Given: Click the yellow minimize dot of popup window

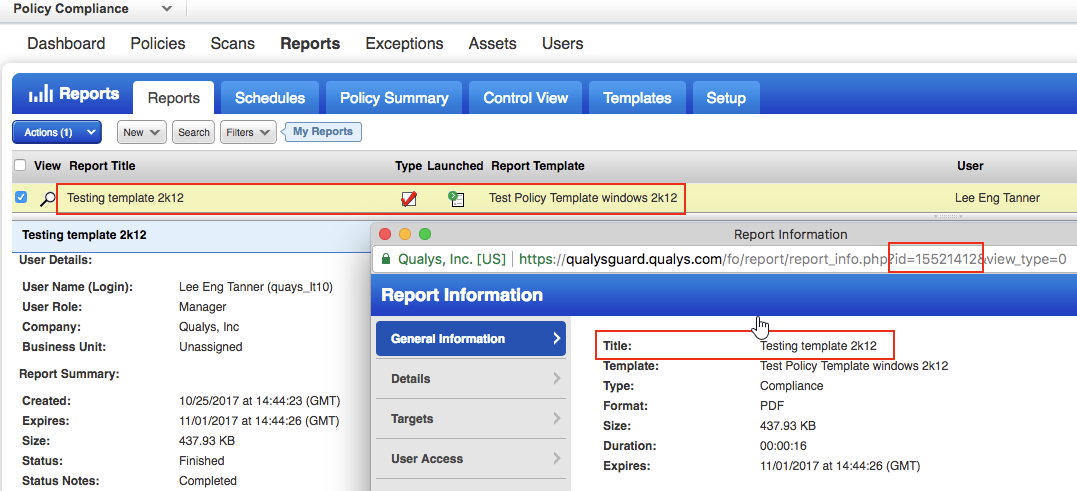Looking at the screenshot, I should [x=405, y=234].
